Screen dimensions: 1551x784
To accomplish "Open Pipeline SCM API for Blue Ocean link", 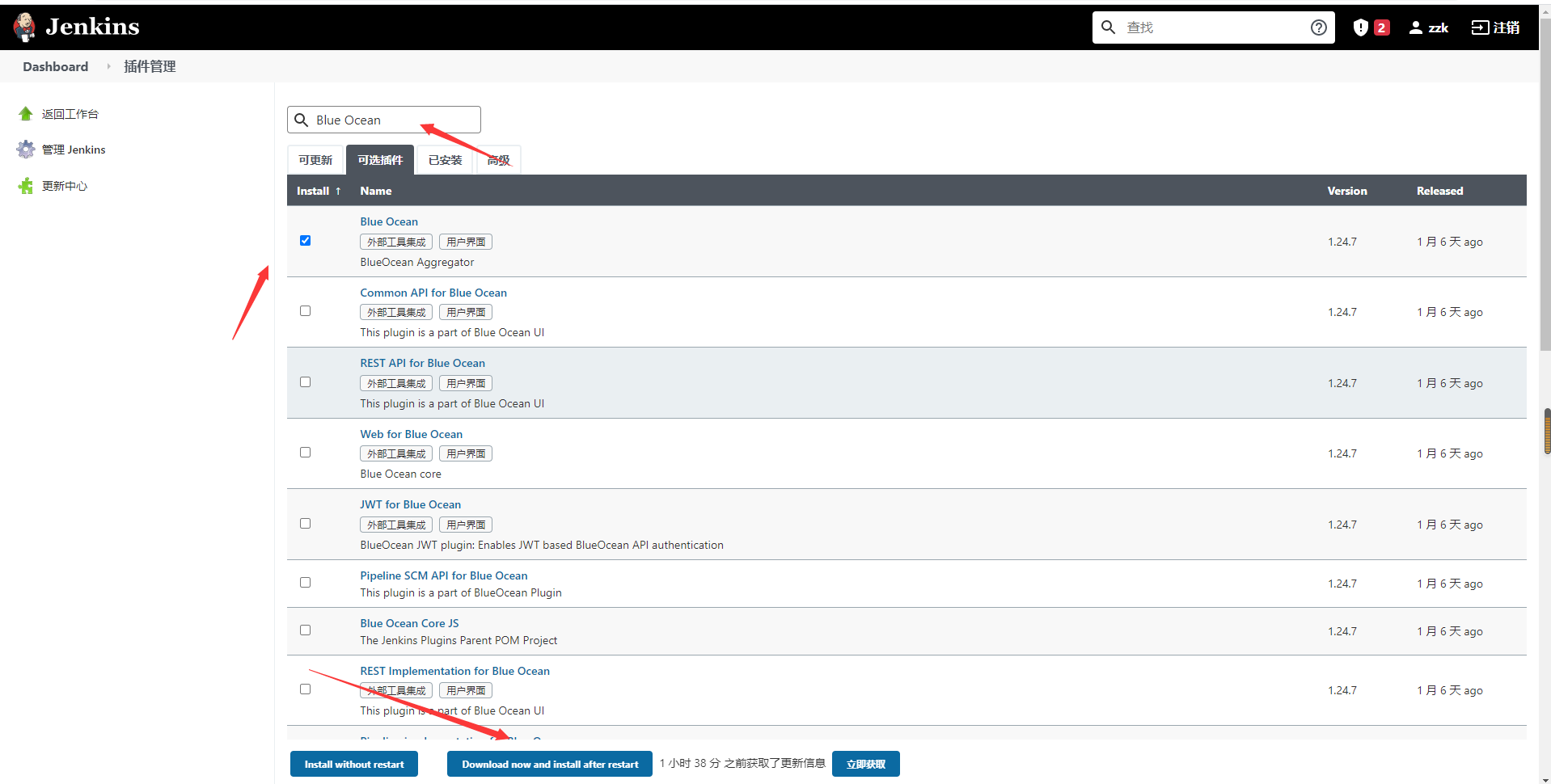I will pos(443,575).
